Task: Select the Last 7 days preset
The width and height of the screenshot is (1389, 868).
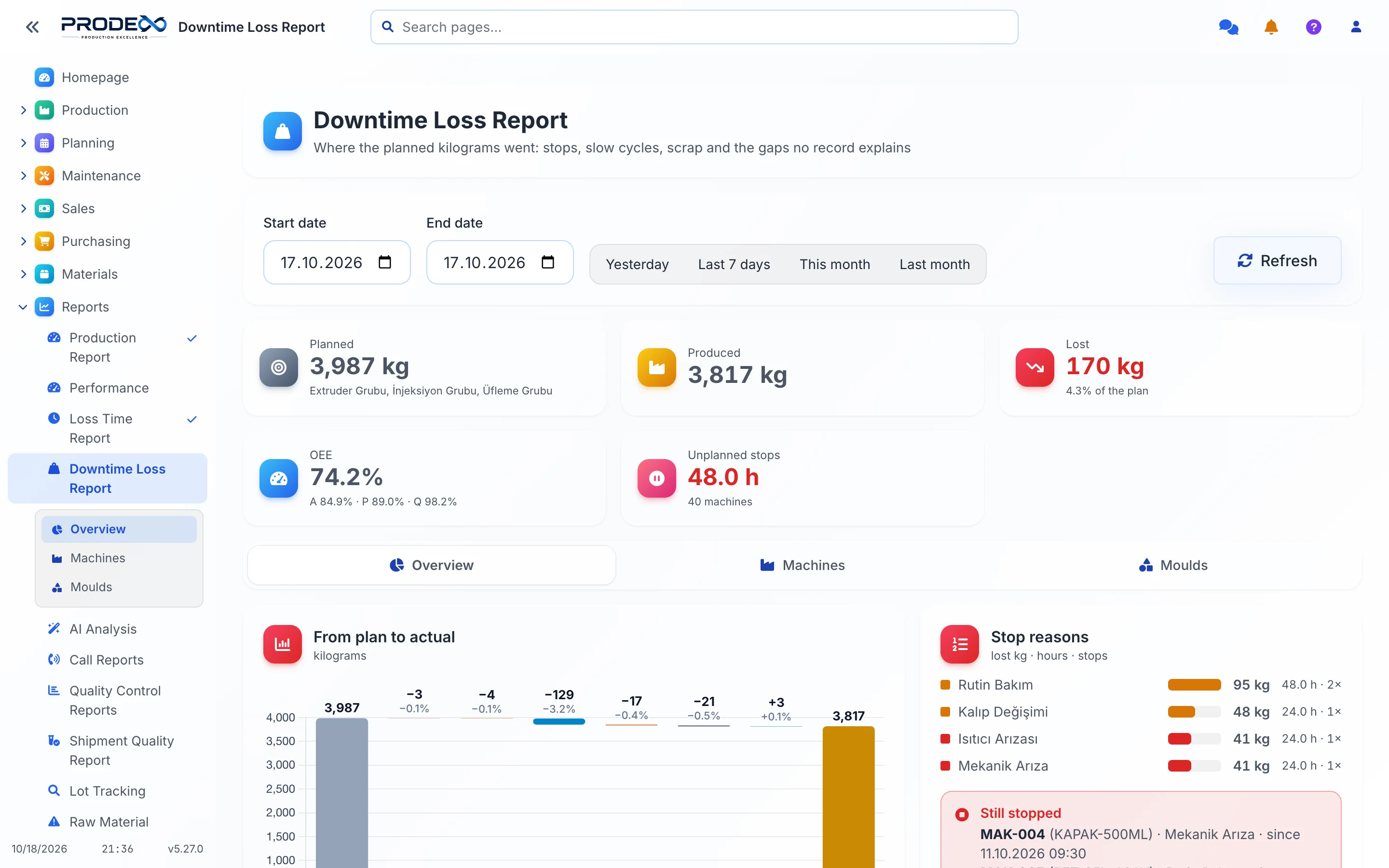Action: (734, 264)
